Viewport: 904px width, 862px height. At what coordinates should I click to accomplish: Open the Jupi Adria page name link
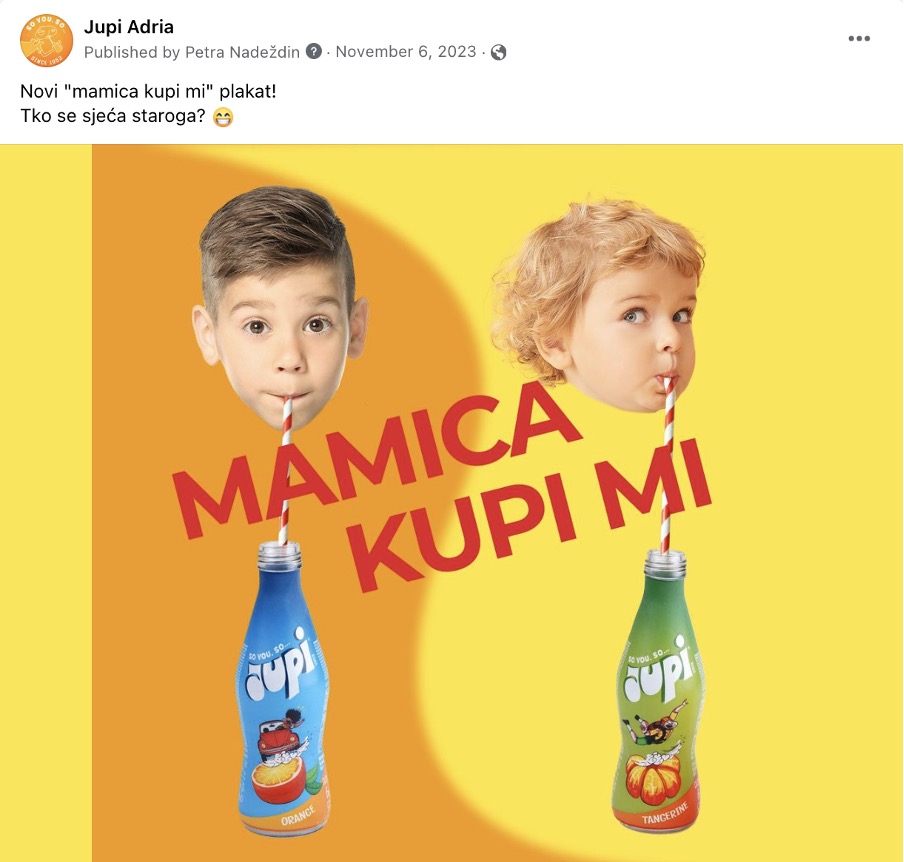click(129, 27)
